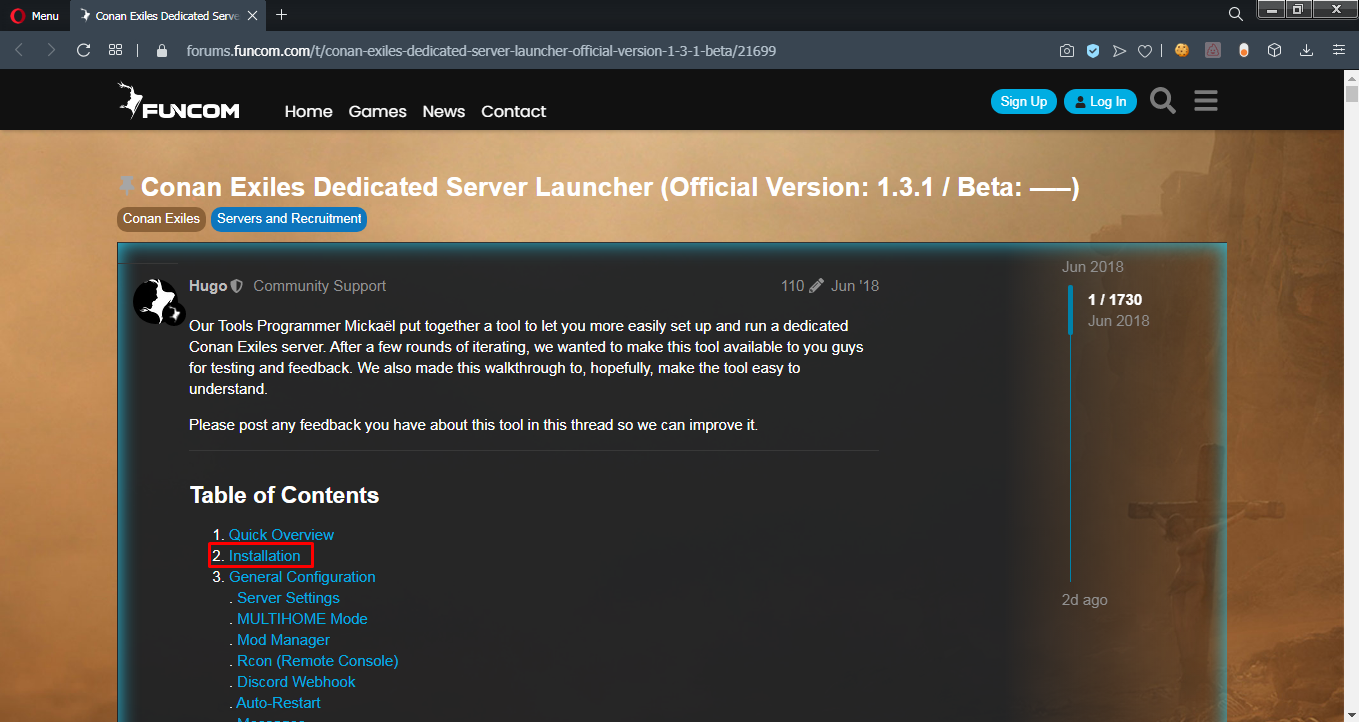View site security lock information
The image size is (1359, 722).
(162, 50)
